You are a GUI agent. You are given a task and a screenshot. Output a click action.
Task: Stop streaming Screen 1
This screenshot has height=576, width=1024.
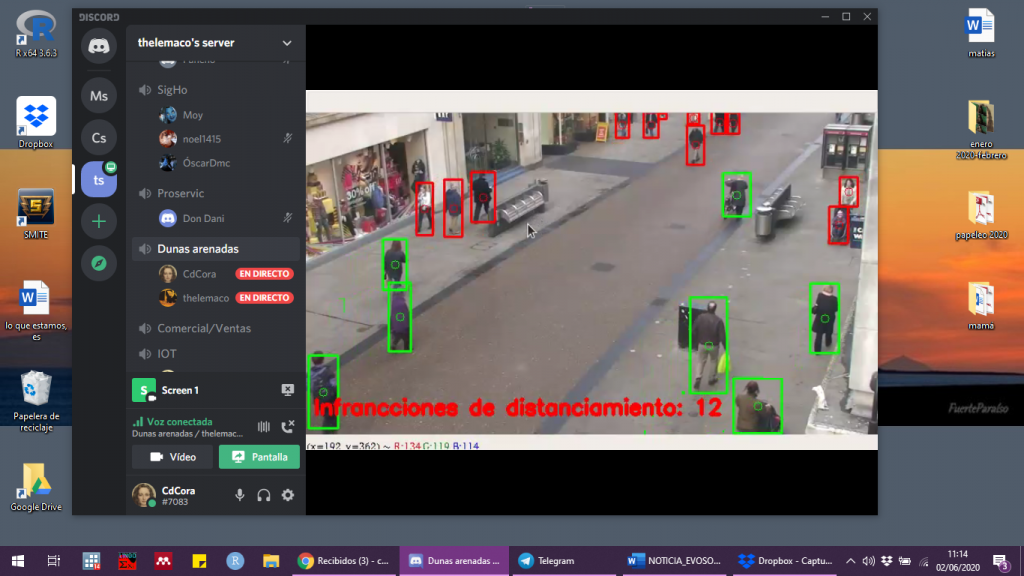[x=288, y=390]
